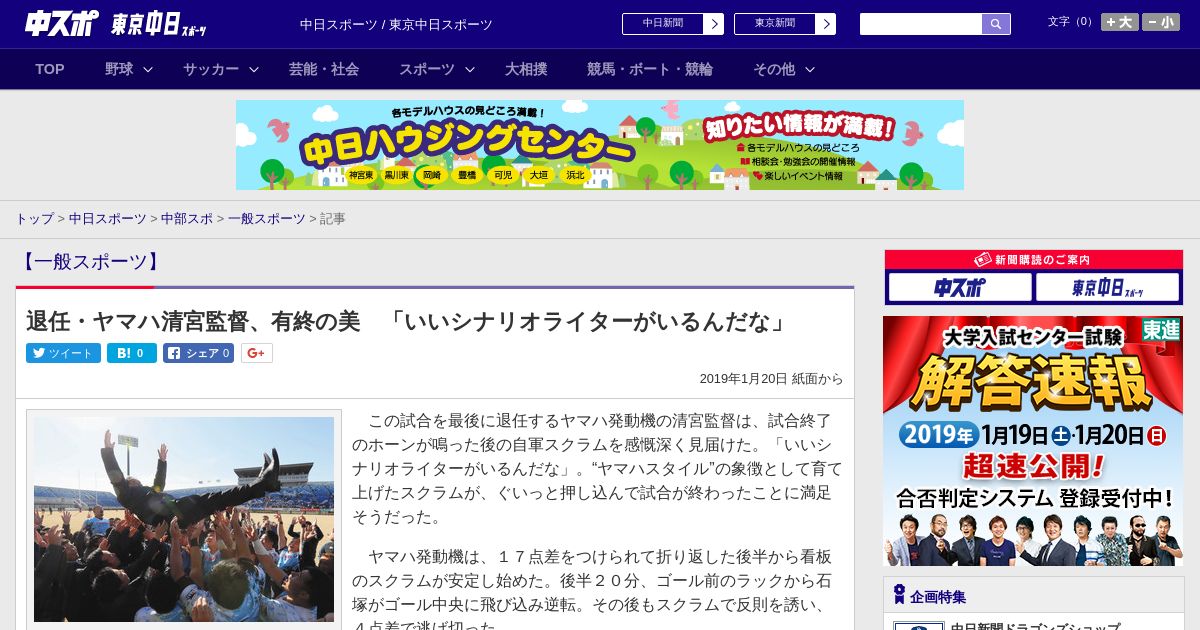Open the 大相撲 menu item
Screen dimensions: 1200x630
tap(526, 69)
